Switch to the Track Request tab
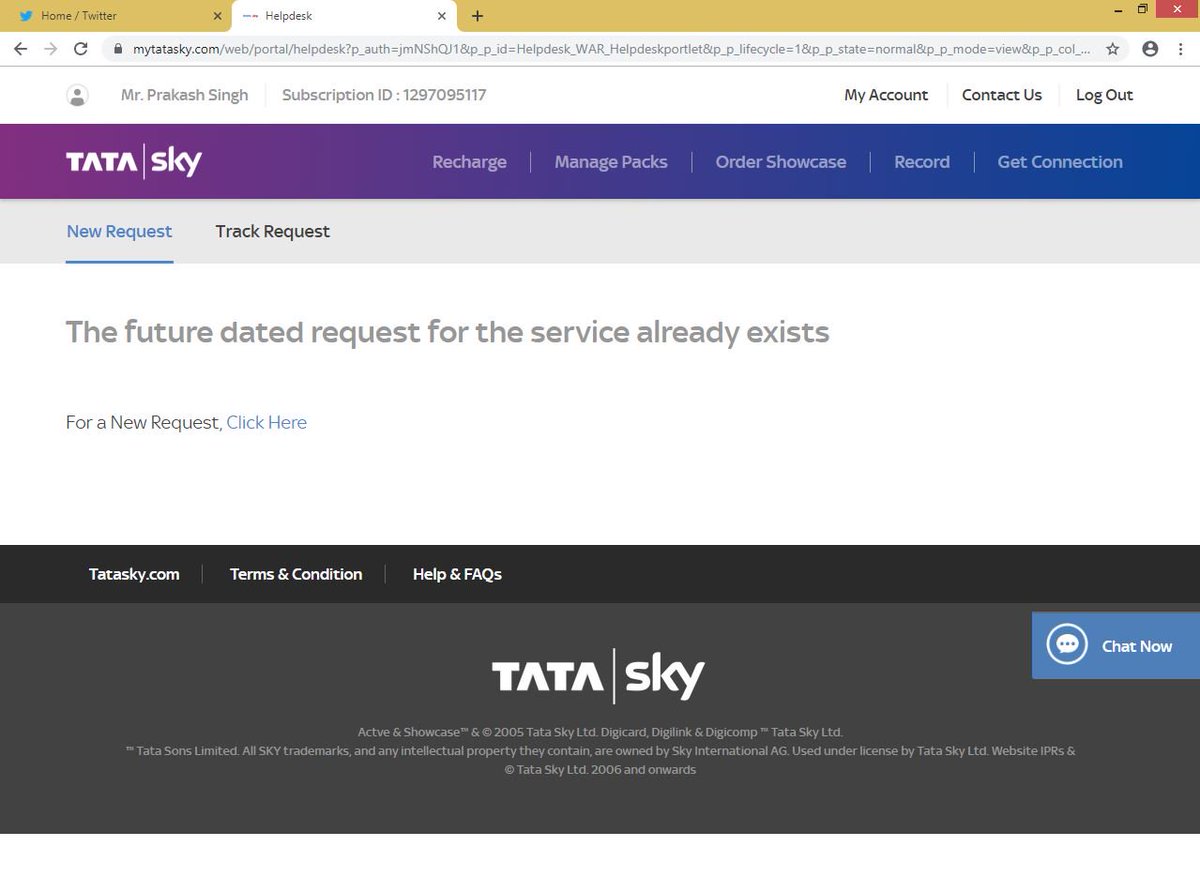The height and width of the screenshot is (892, 1200). pyautogui.click(x=272, y=231)
